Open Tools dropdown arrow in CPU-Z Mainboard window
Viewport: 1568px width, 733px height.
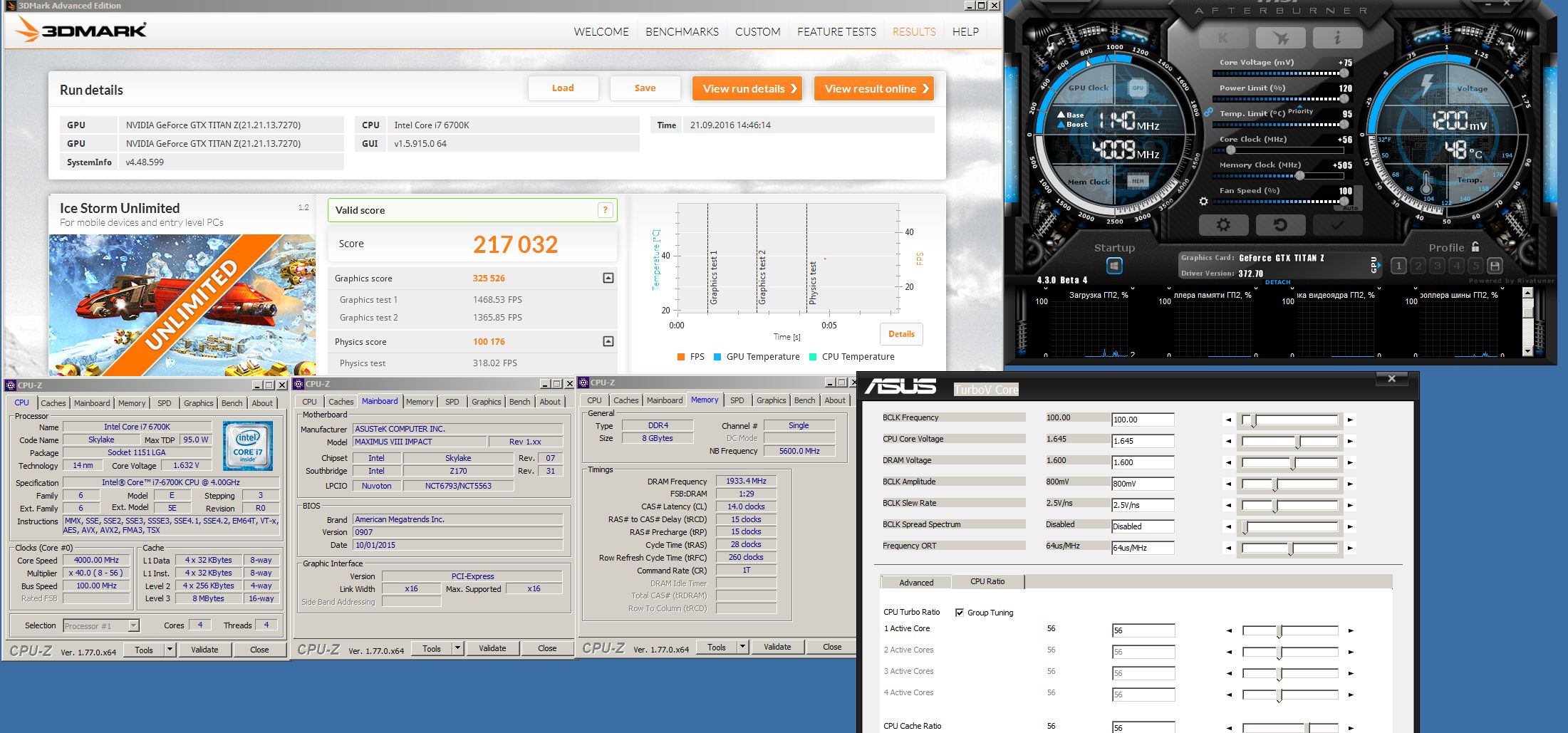pos(457,648)
